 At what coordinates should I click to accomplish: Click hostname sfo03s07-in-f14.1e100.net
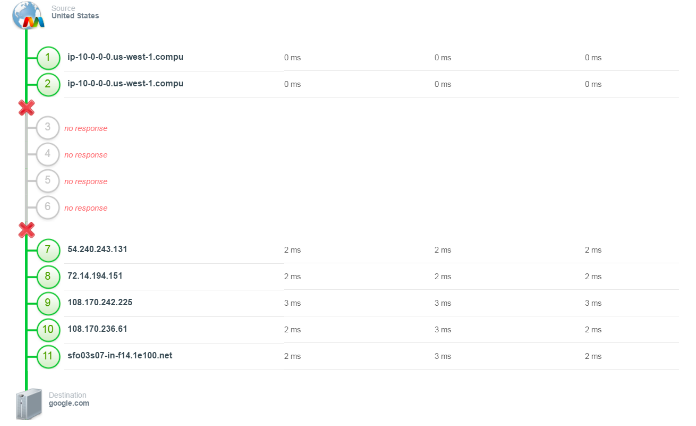(120, 355)
